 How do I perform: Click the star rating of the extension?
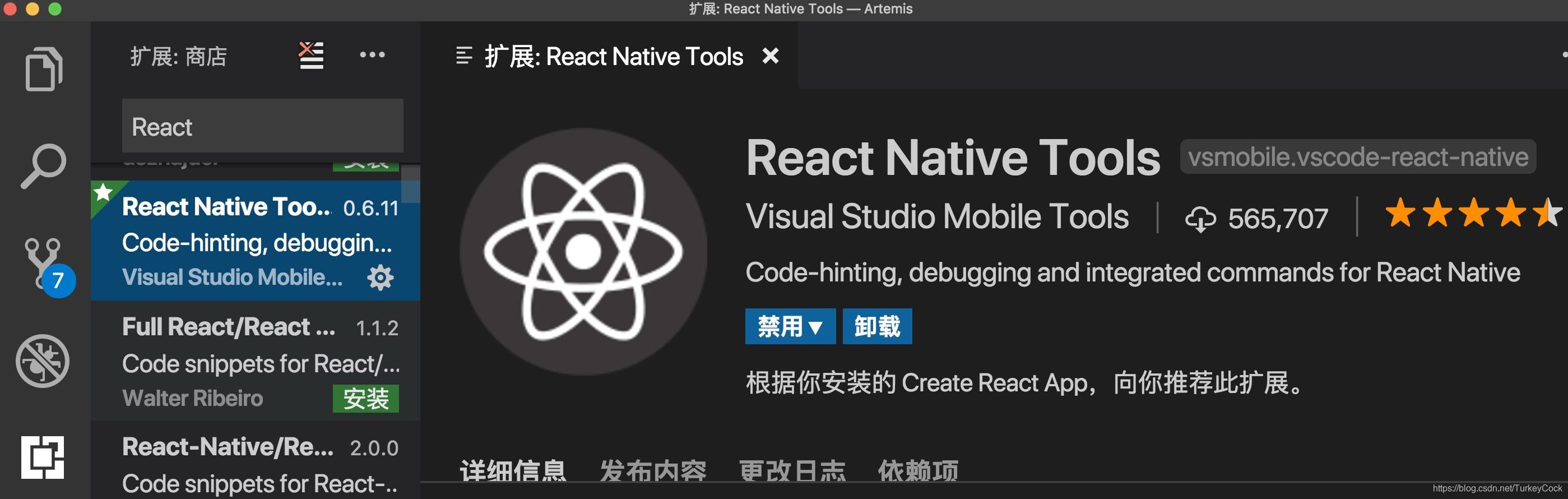pos(1473,214)
